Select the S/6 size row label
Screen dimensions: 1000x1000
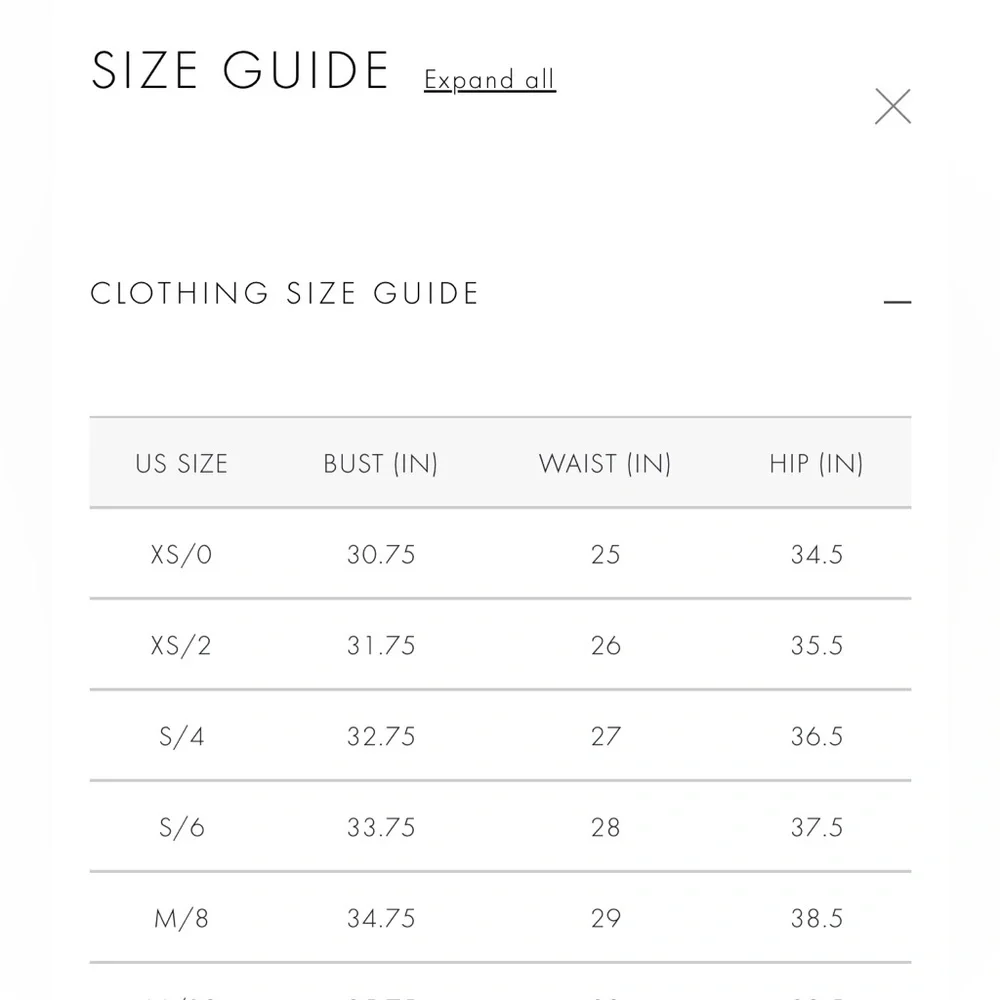point(181,828)
